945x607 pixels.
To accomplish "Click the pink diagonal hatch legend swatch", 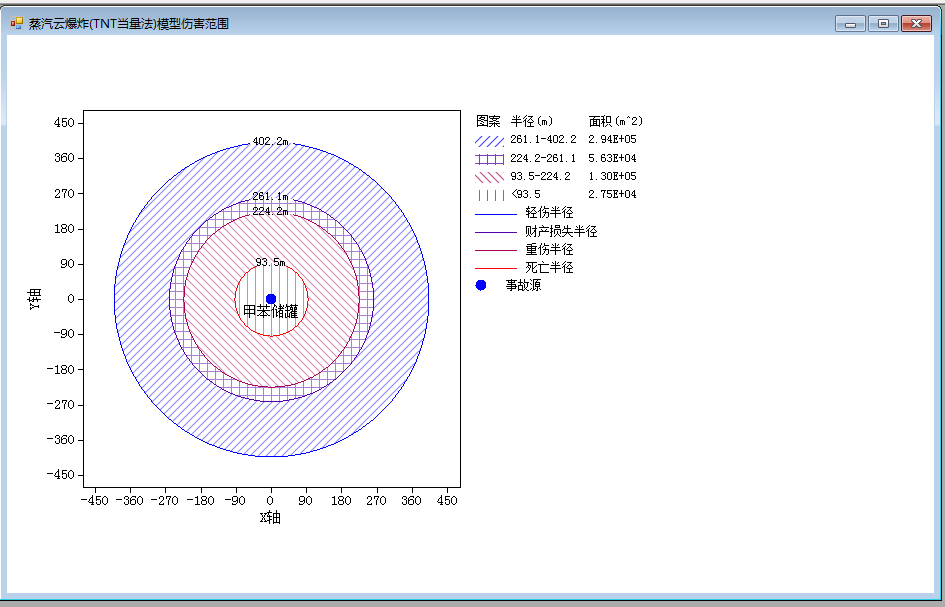I will 489,177.
